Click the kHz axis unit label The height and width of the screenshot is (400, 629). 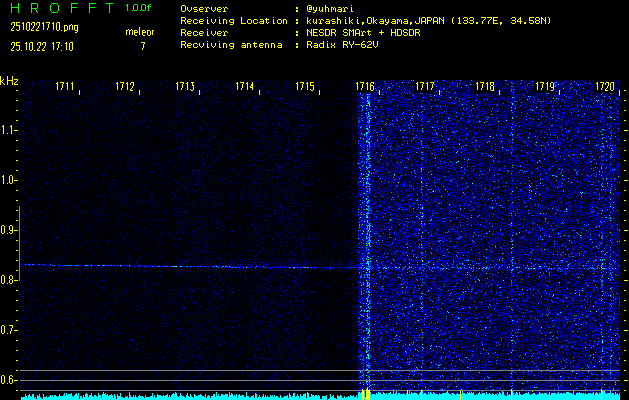click(9, 81)
